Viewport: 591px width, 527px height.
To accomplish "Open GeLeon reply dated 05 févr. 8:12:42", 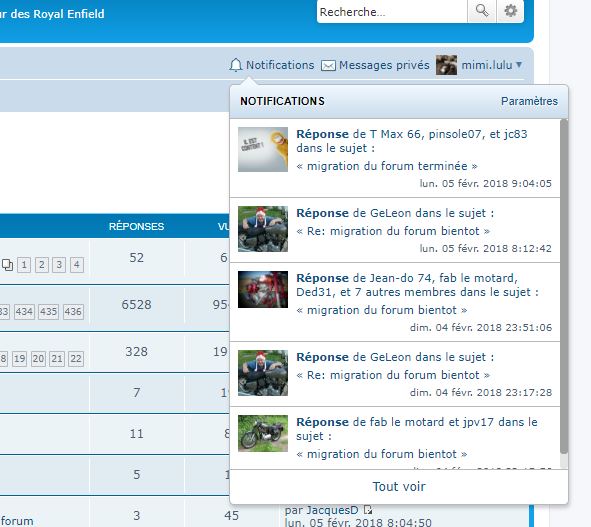I will click(395, 230).
